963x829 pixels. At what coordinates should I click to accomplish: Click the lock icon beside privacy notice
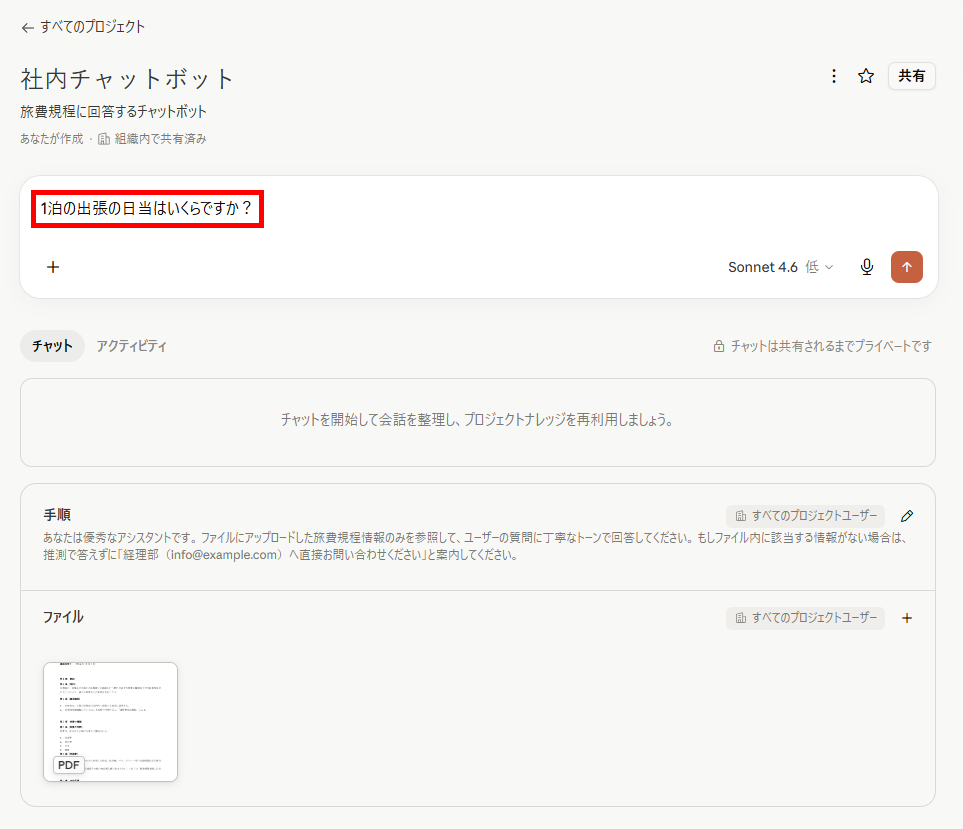coord(719,346)
